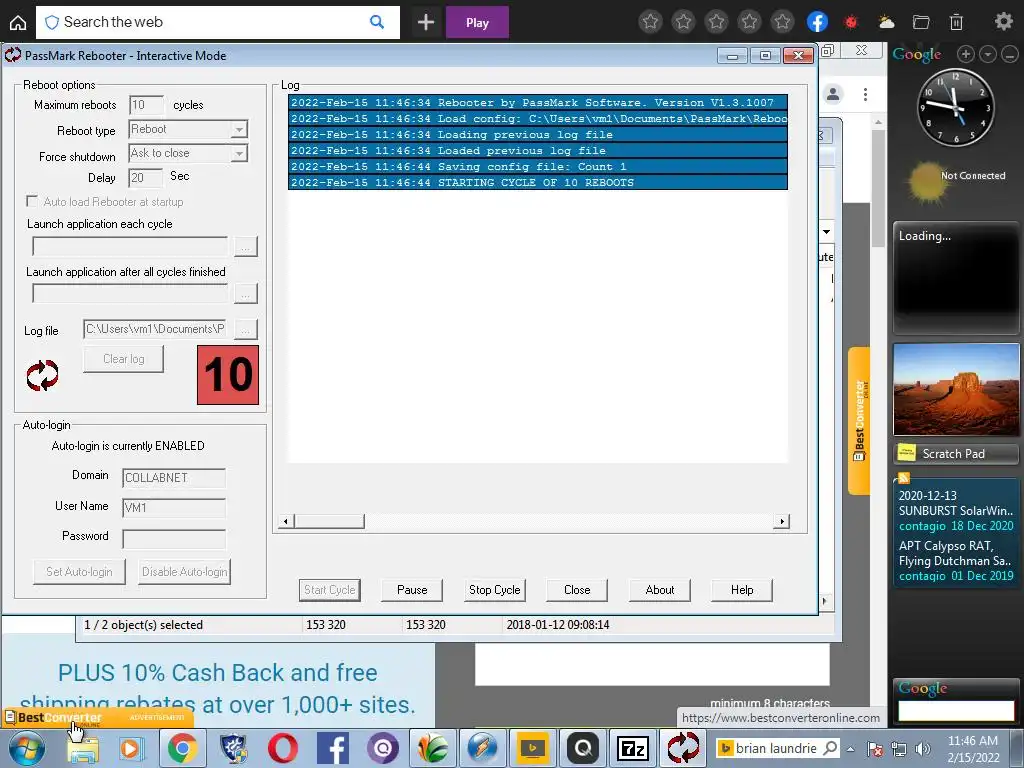
Task: Click the log's horizontal scrollbar thumb
Action: click(329, 521)
